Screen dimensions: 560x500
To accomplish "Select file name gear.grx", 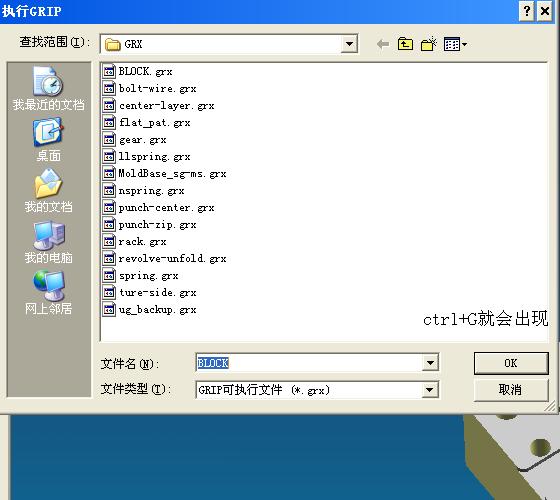I will [142, 140].
